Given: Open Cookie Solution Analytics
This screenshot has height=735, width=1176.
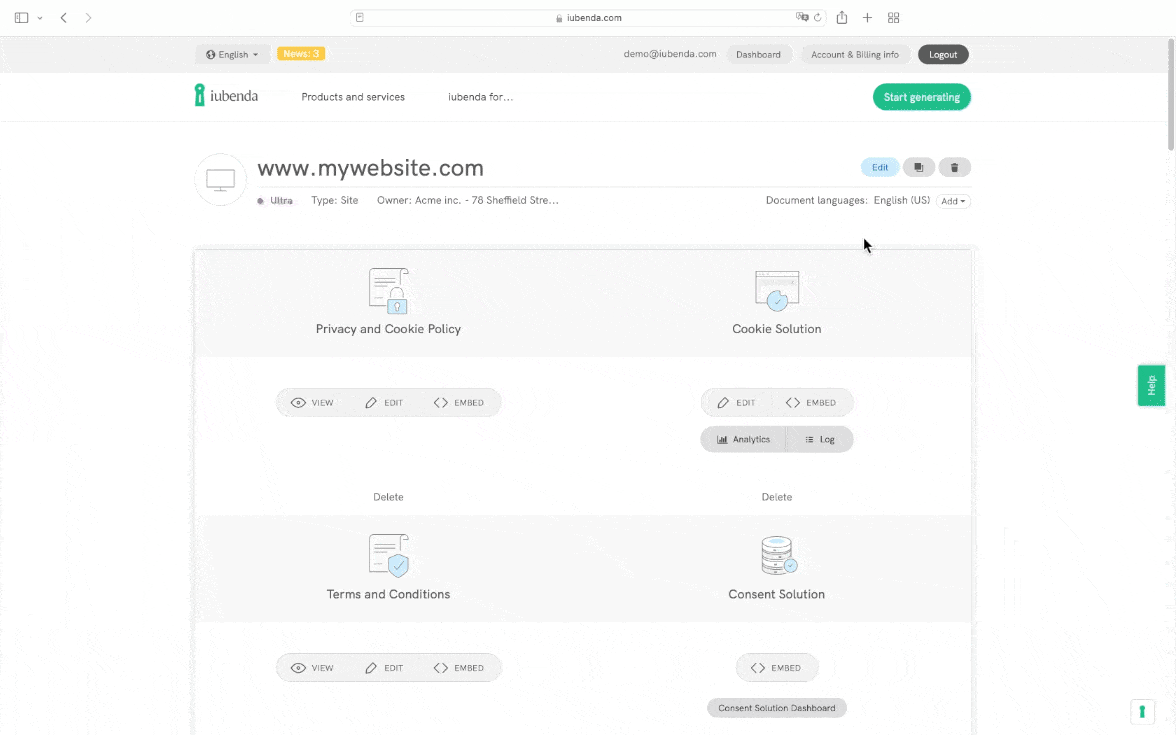Looking at the screenshot, I should pos(743,439).
